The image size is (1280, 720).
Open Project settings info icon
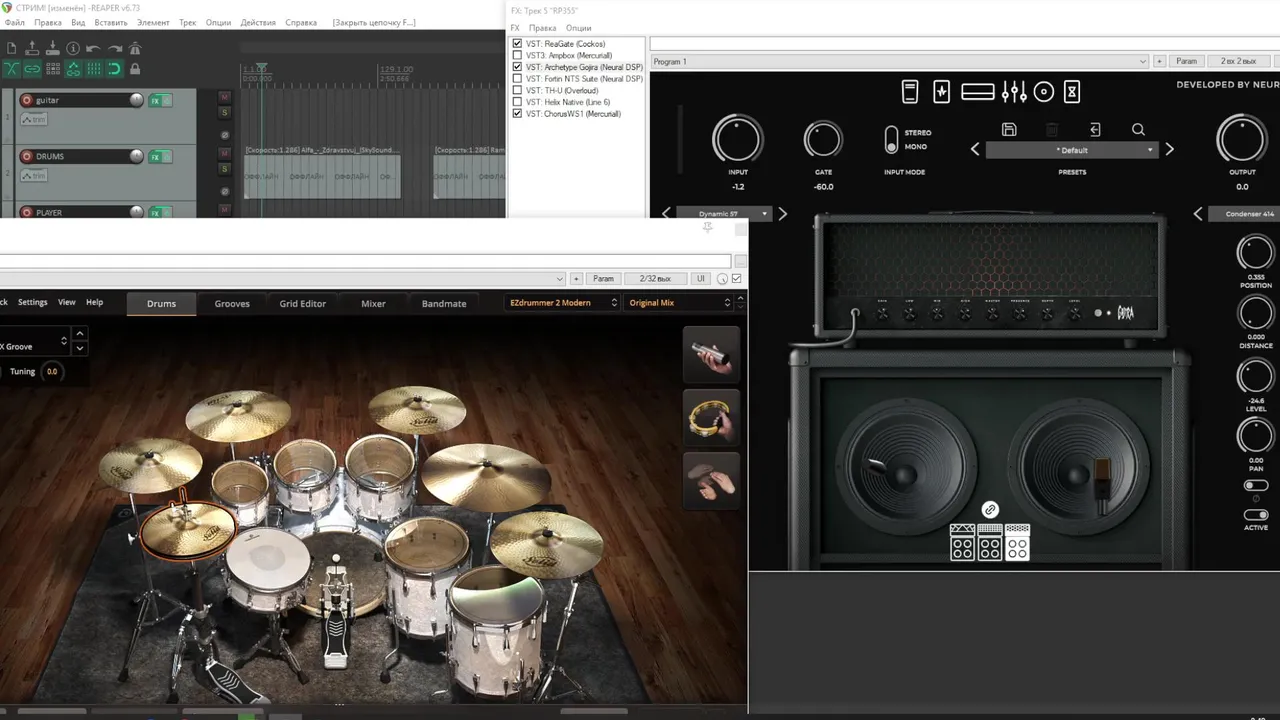[x=73, y=48]
